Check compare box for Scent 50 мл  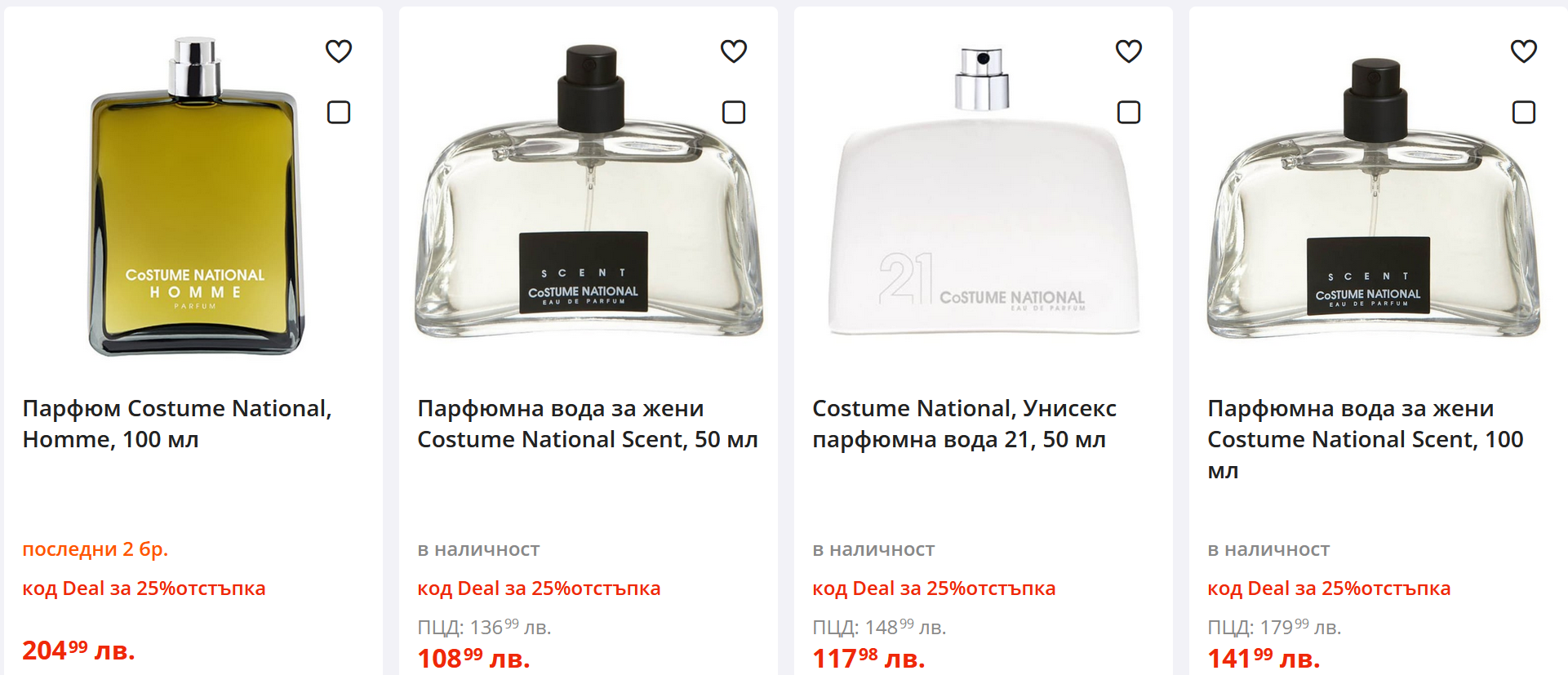(734, 112)
